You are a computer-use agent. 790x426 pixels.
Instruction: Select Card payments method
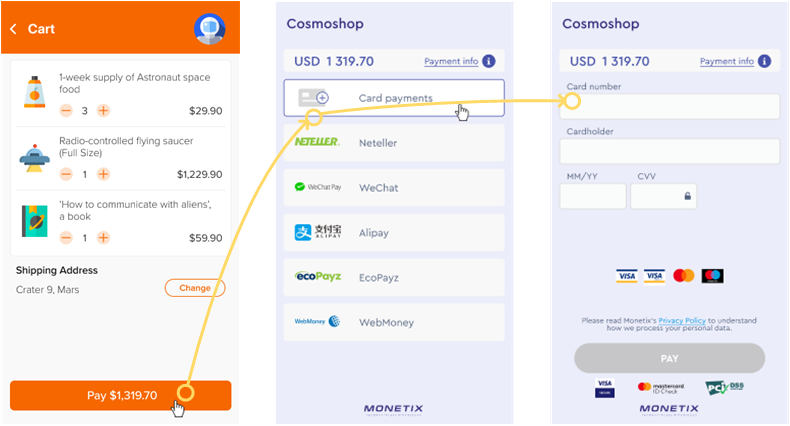click(394, 98)
